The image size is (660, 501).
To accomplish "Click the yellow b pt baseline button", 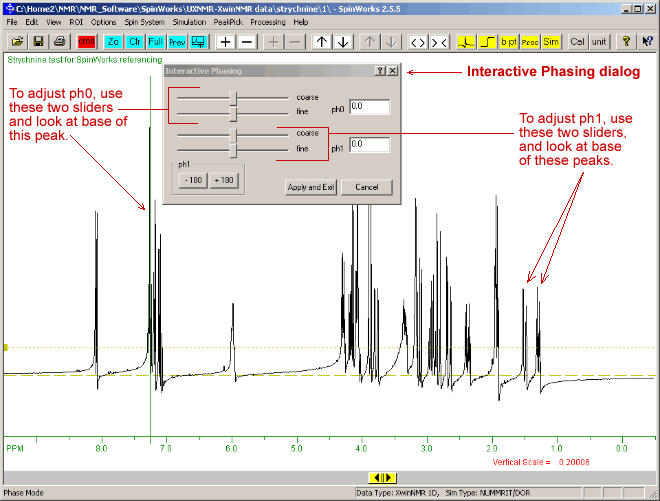I will coord(509,42).
